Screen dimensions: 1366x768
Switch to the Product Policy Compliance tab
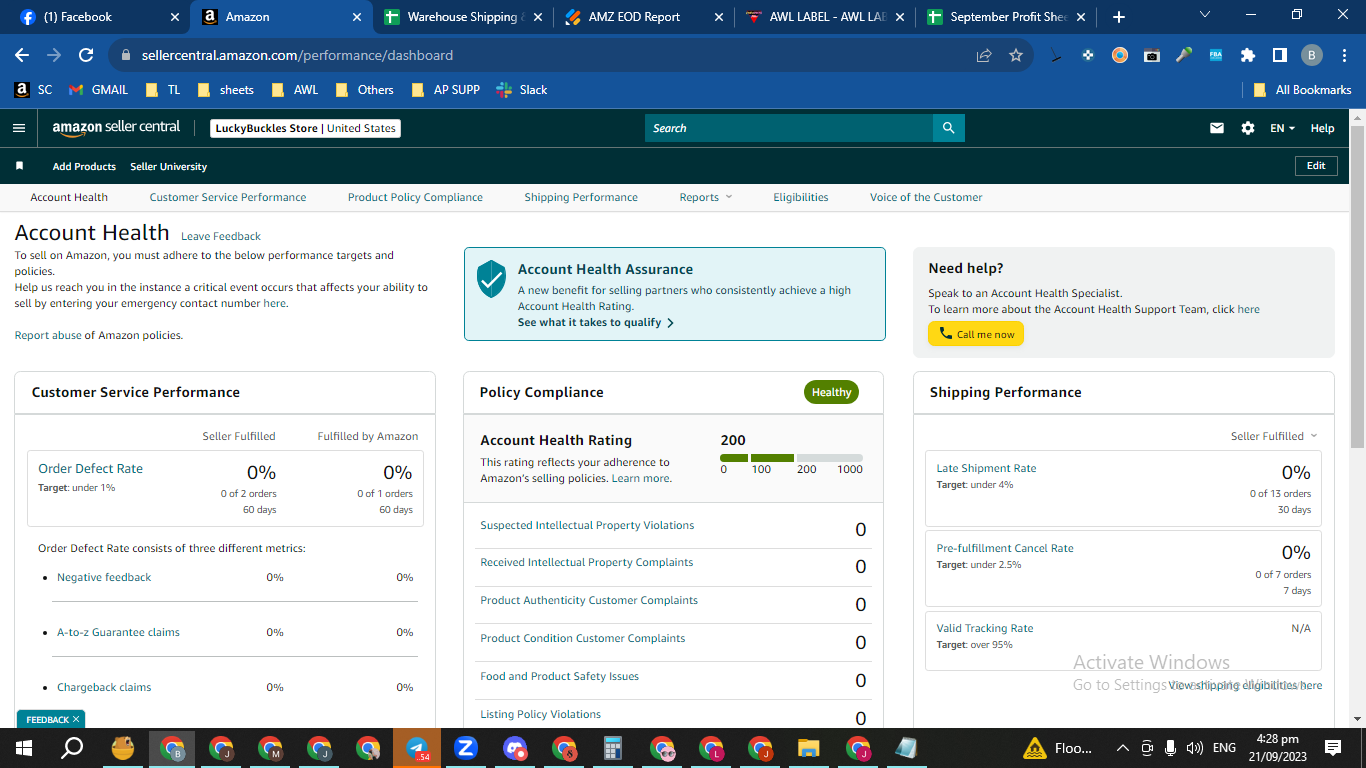415,197
